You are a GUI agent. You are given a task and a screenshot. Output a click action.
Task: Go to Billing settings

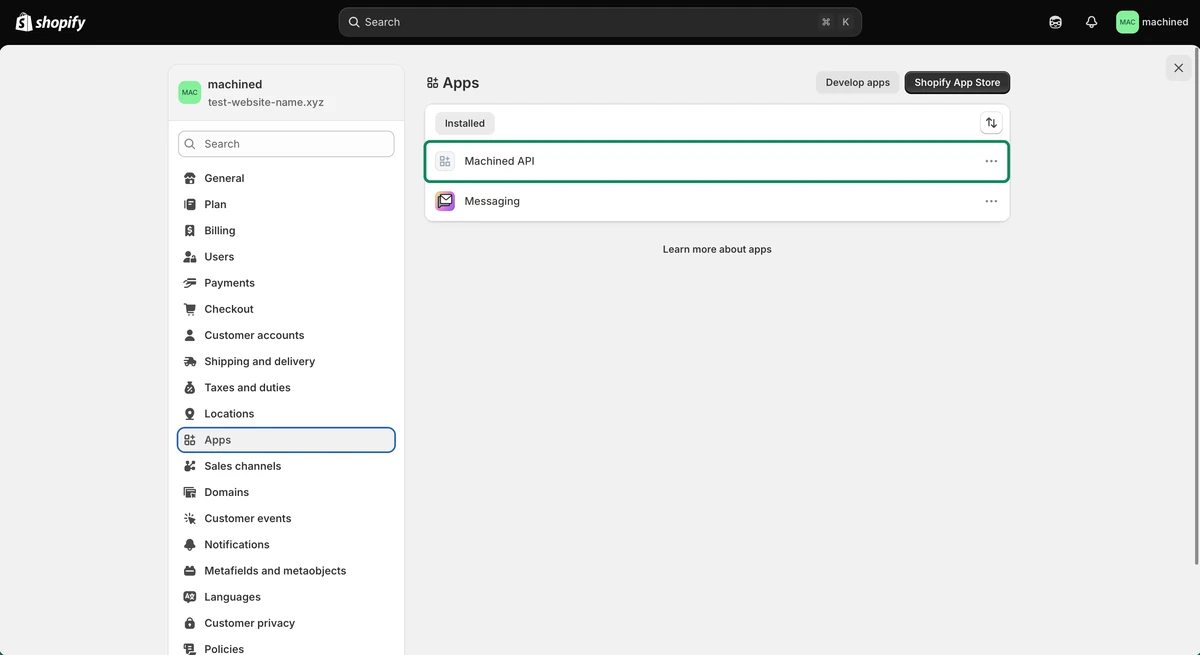pos(286,230)
